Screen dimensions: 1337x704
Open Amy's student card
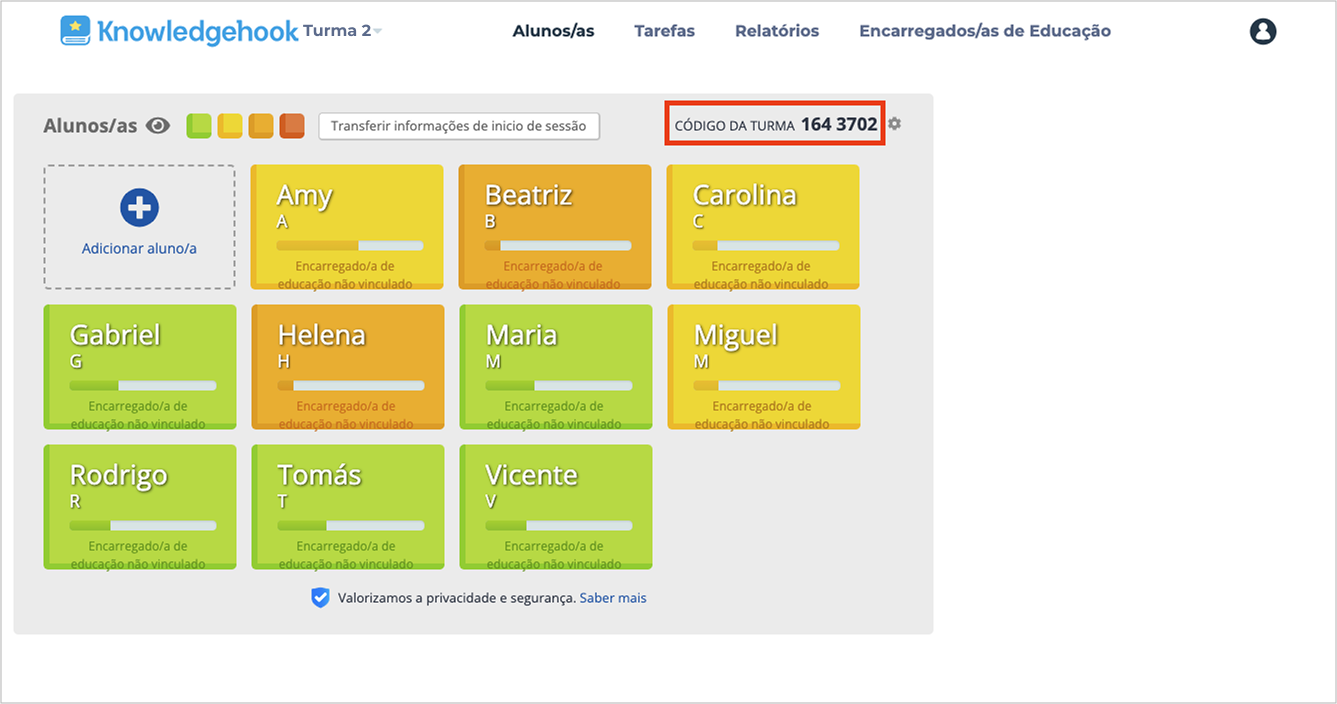pos(347,227)
